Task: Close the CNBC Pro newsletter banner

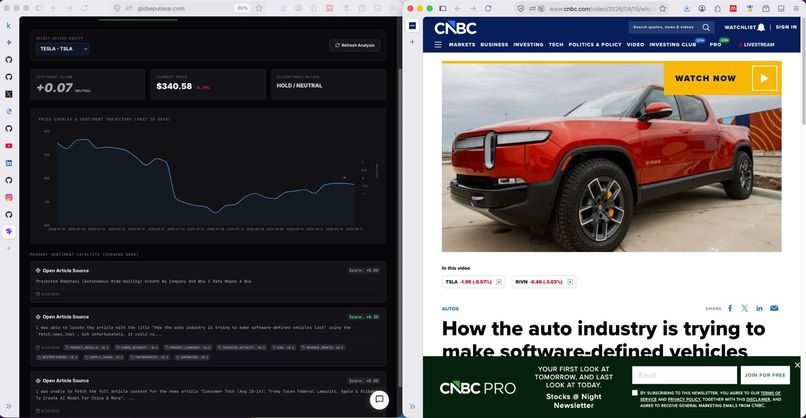Action: [x=797, y=365]
